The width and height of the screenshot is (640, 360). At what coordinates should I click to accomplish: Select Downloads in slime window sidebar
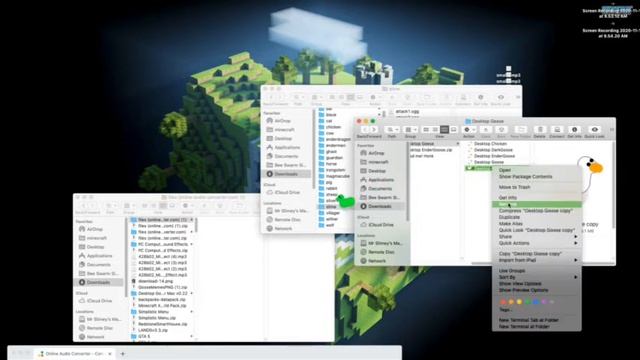pos(285,174)
